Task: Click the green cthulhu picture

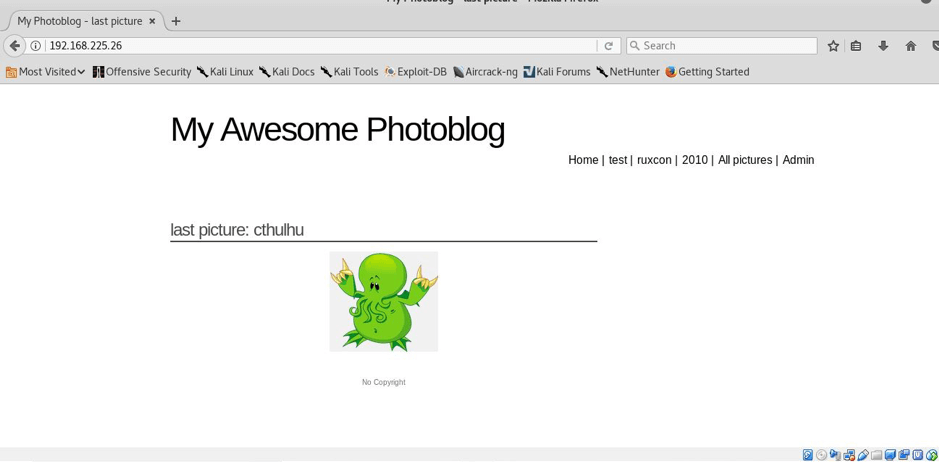Action: coord(384,301)
